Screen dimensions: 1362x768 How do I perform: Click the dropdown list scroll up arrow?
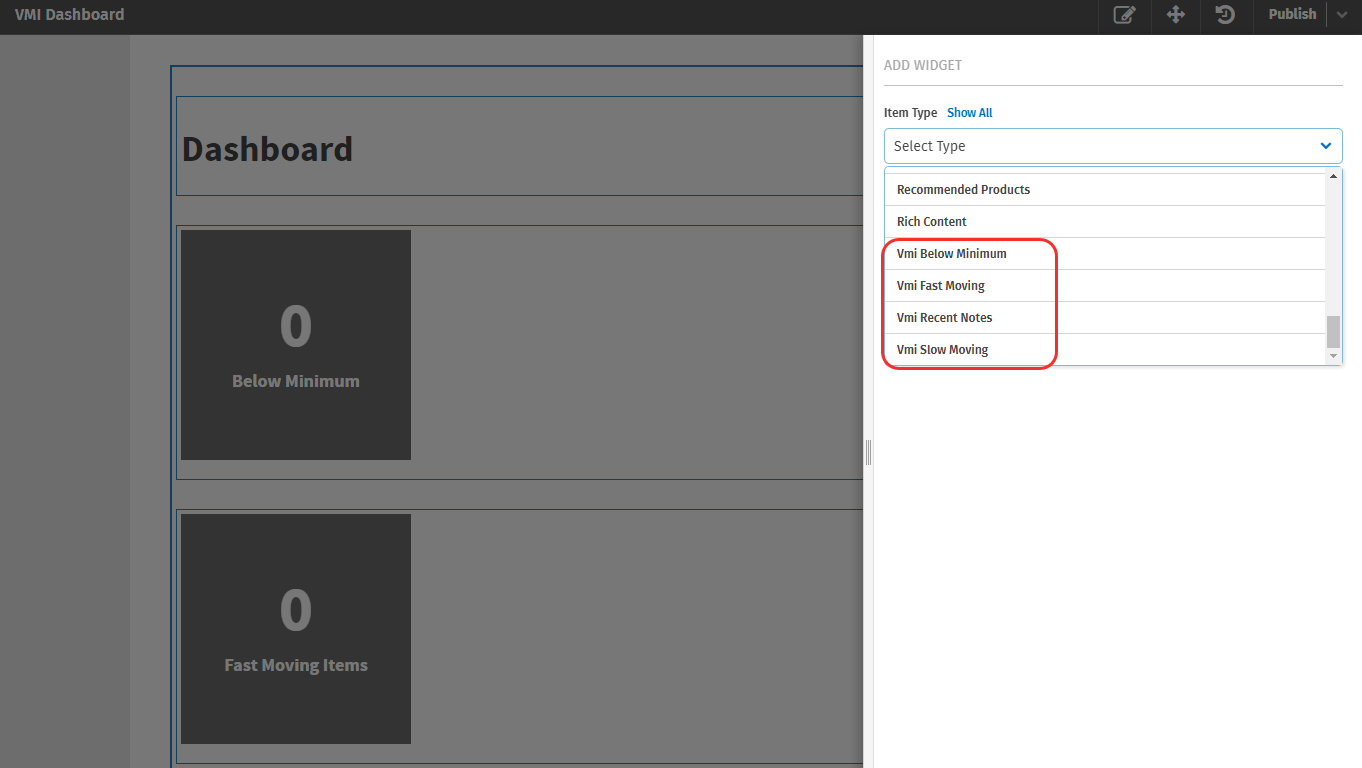coord(1333,177)
